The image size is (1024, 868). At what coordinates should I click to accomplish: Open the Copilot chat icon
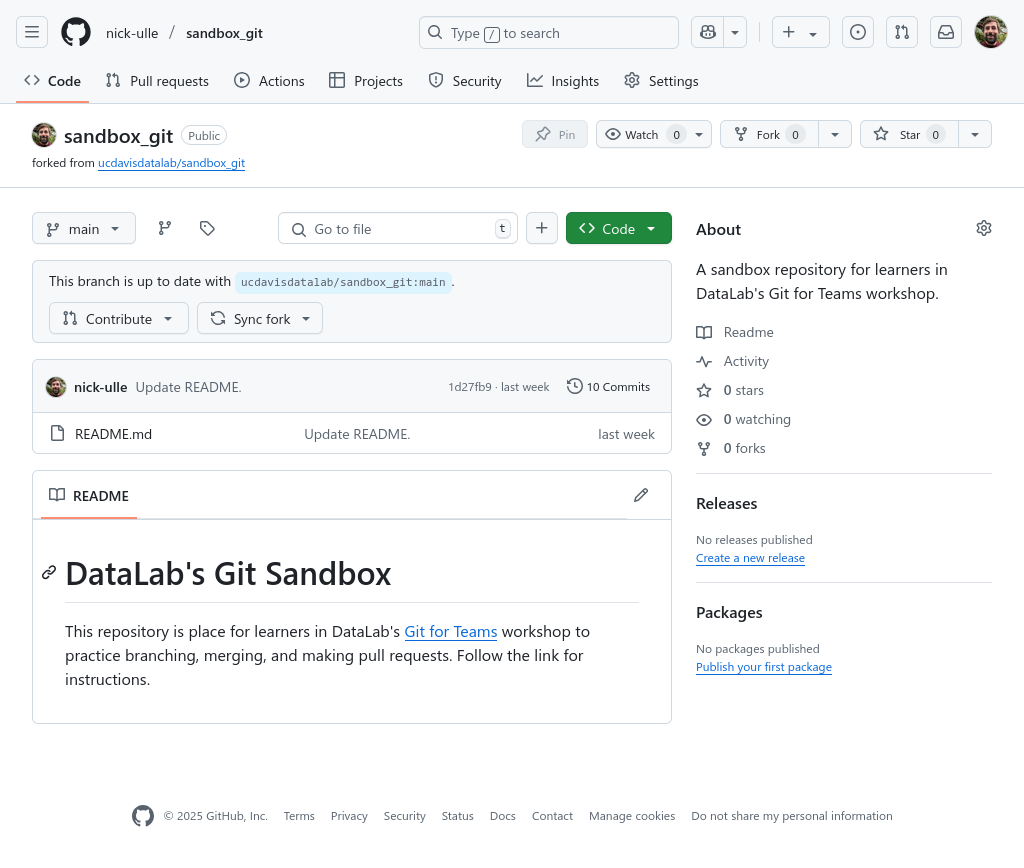pos(708,33)
